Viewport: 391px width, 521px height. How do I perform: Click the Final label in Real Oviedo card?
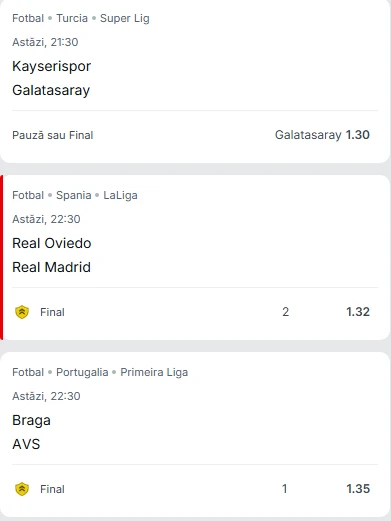(x=52, y=312)
